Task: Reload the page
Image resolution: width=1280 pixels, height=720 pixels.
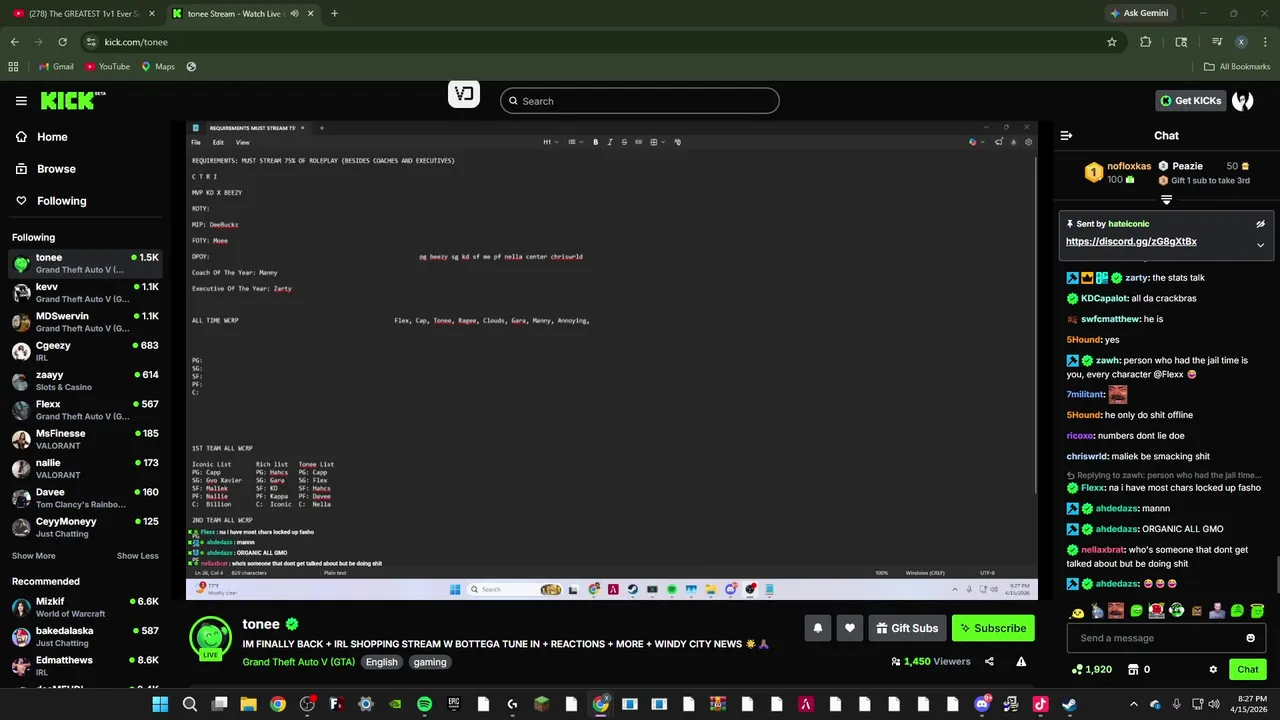Action: pos(62,42)
